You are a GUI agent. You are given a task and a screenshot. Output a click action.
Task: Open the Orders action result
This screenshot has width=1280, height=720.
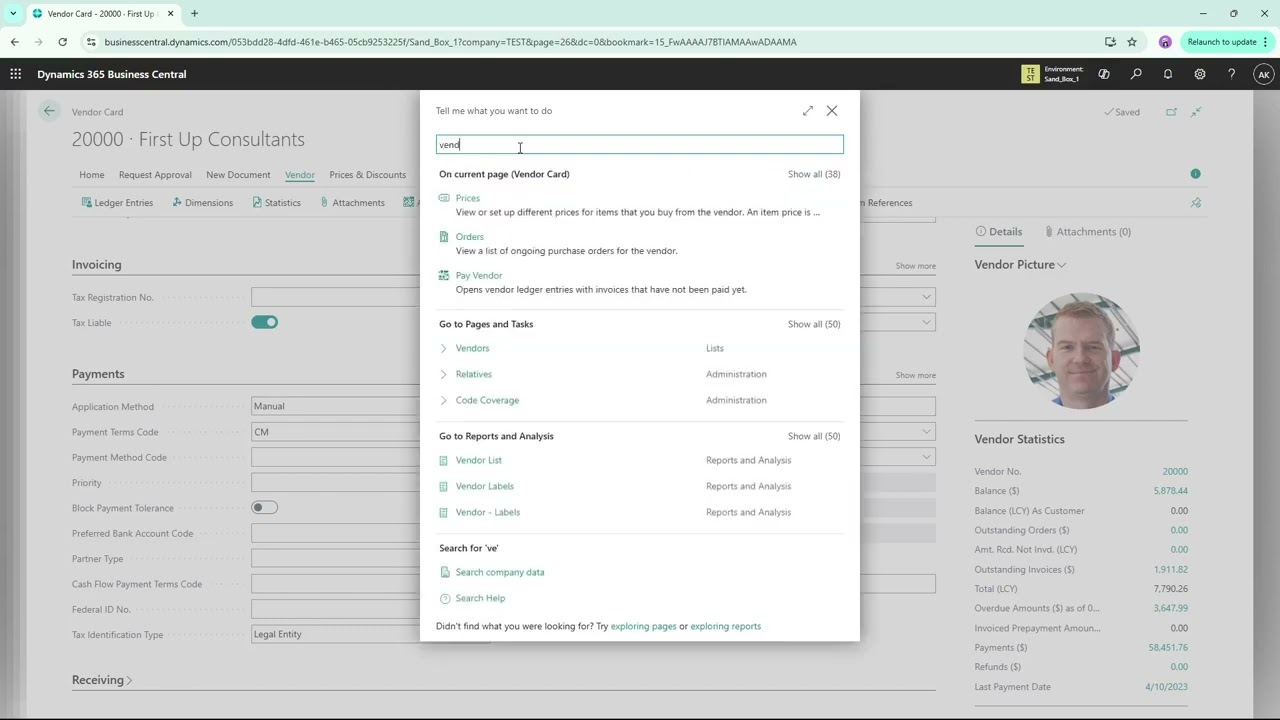470,237
